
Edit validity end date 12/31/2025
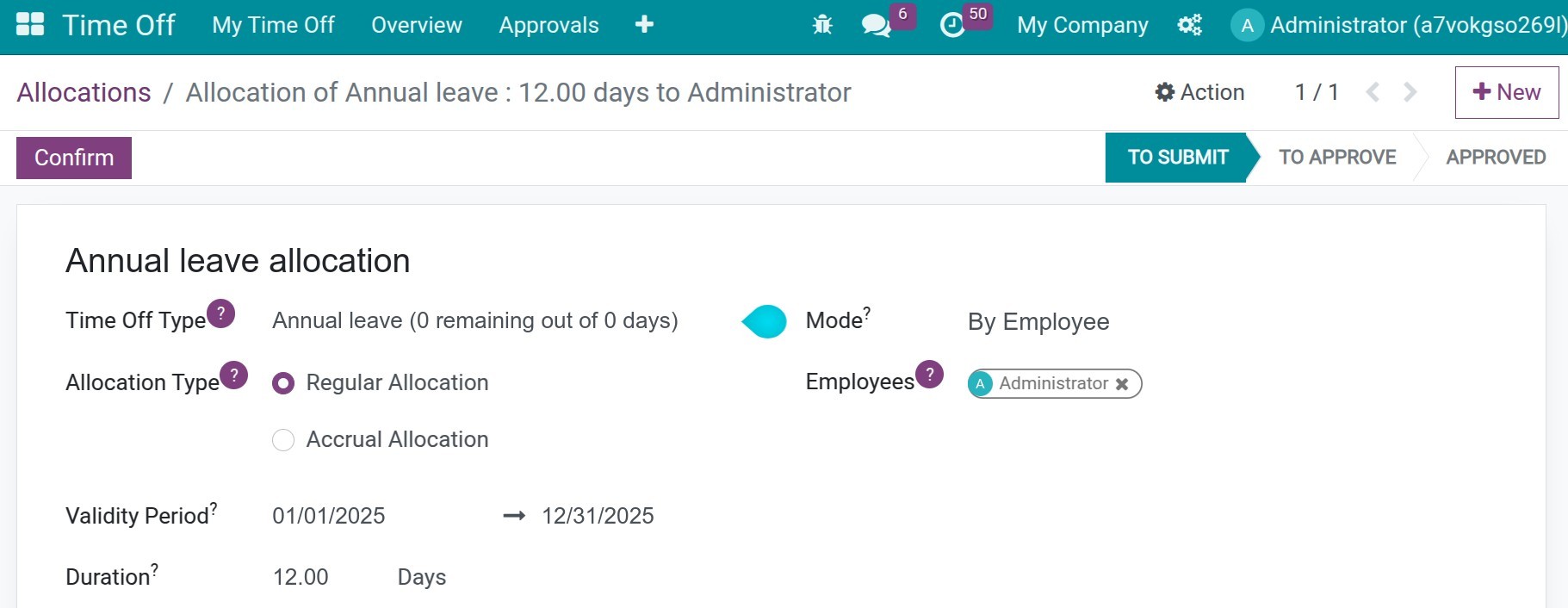click(598, 516)
